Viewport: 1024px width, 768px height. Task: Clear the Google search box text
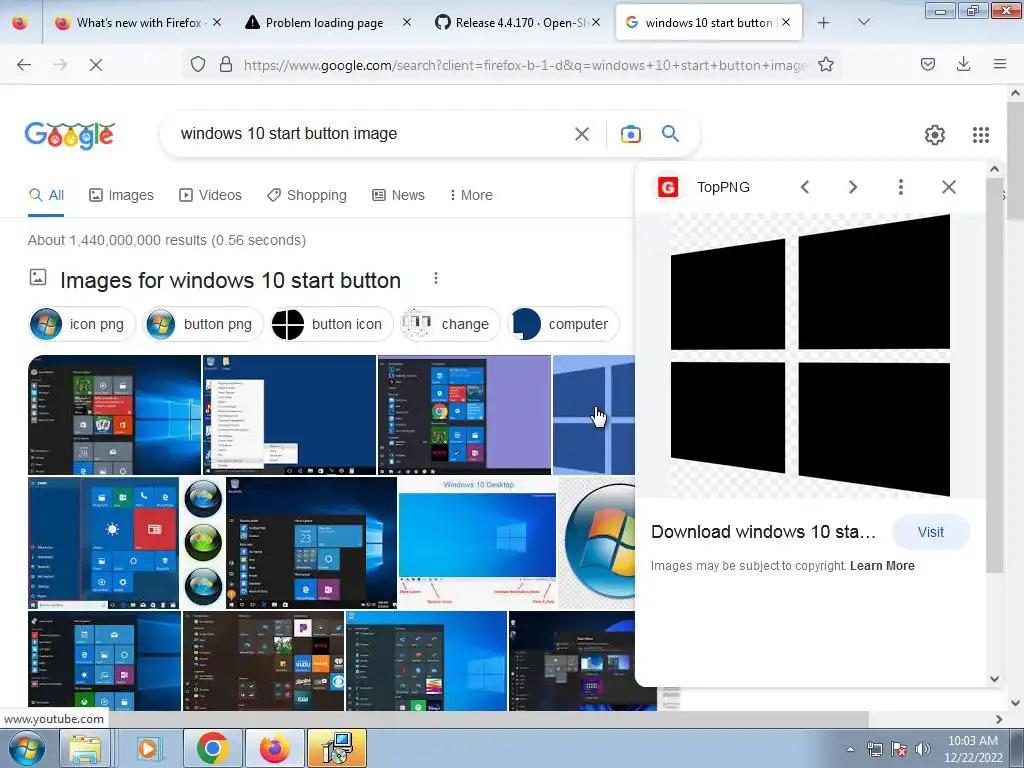point(582,134)
